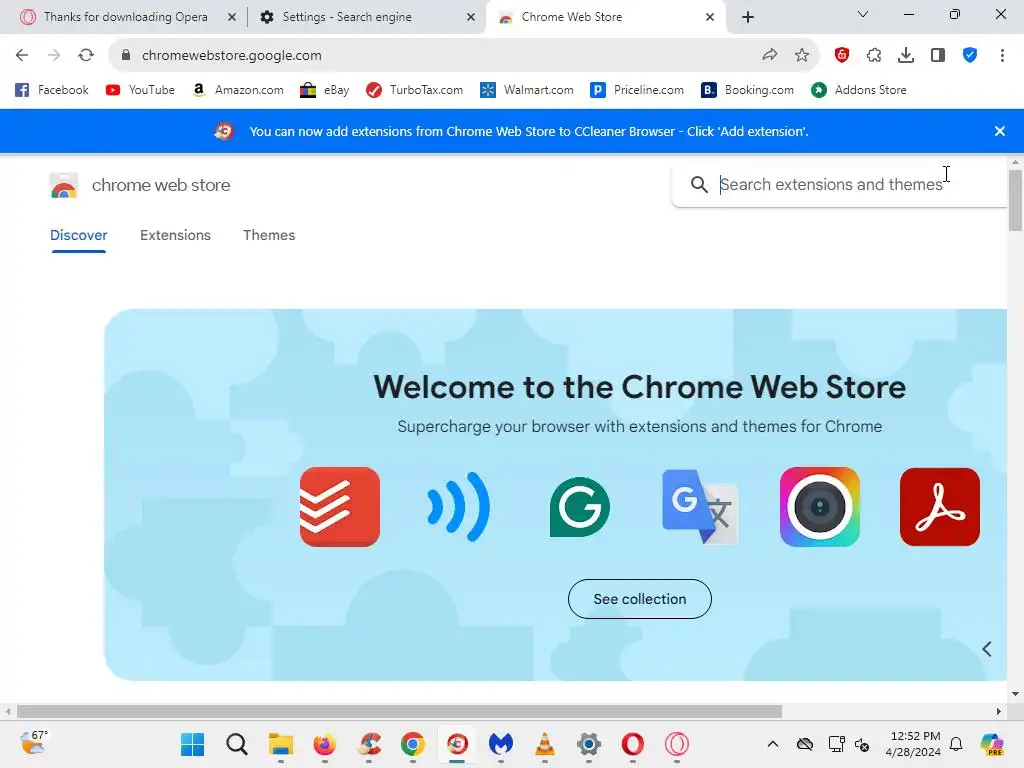Open the Booking.com bookmark

tap(747, 90)
